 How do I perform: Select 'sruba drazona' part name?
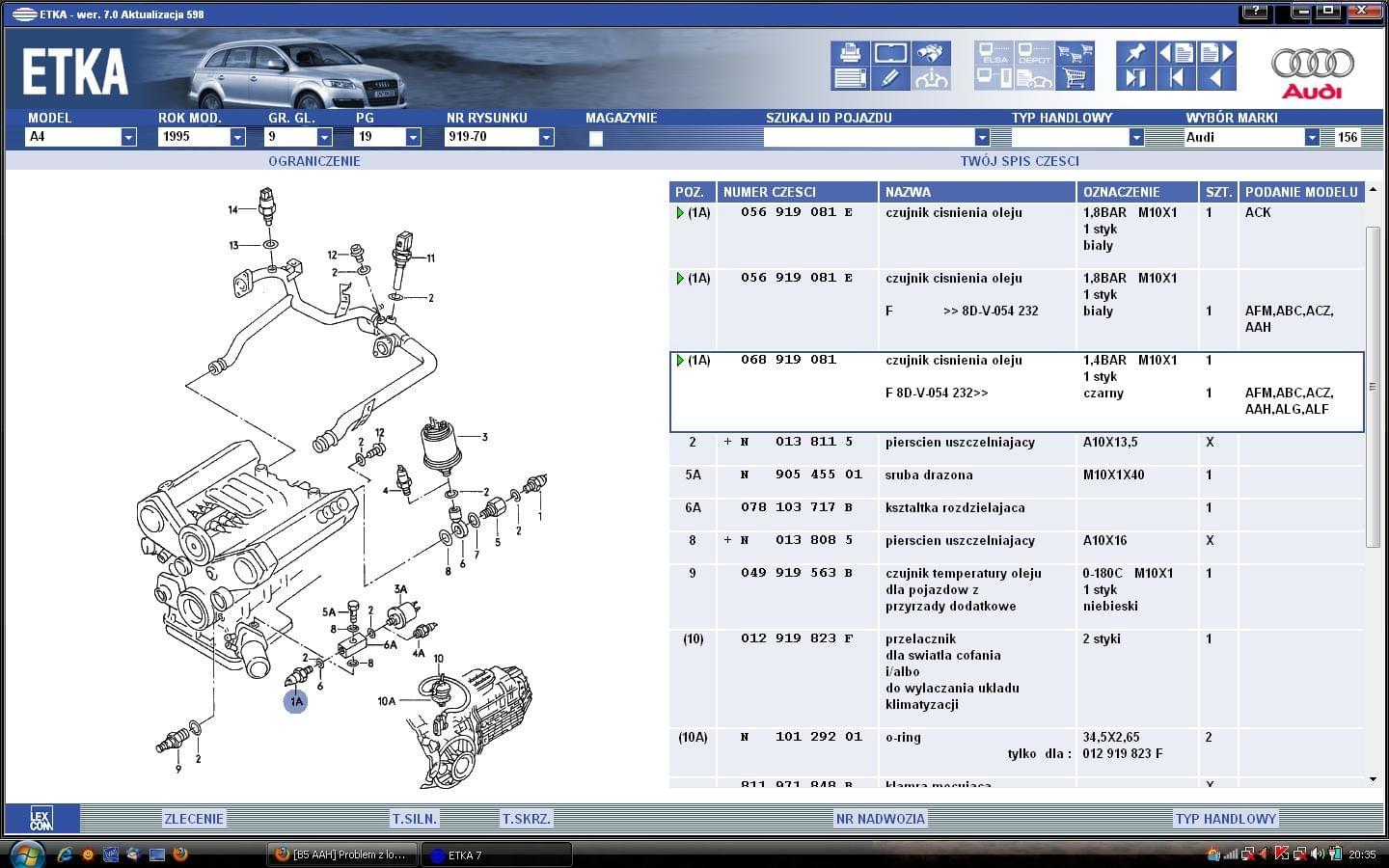pos(929,475)
